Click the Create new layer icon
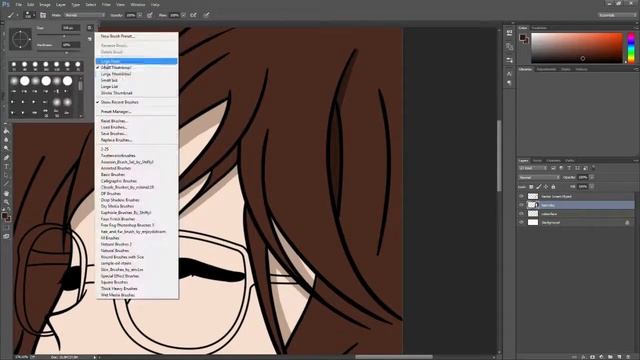The height and width of the screenshot is (360, 640). click(x=619, y=357)
